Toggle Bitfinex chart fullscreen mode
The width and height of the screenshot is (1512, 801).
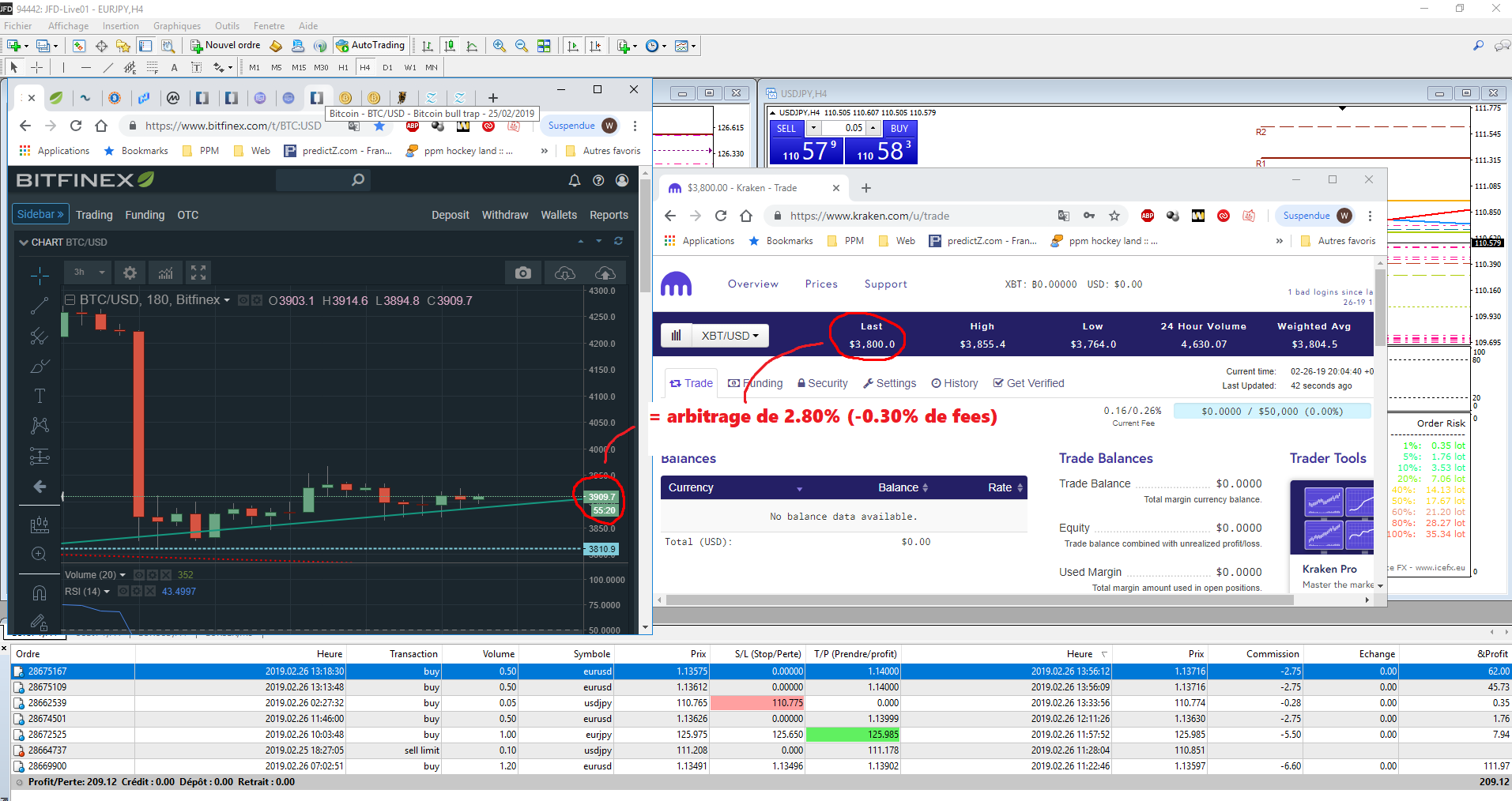point(198,273)
